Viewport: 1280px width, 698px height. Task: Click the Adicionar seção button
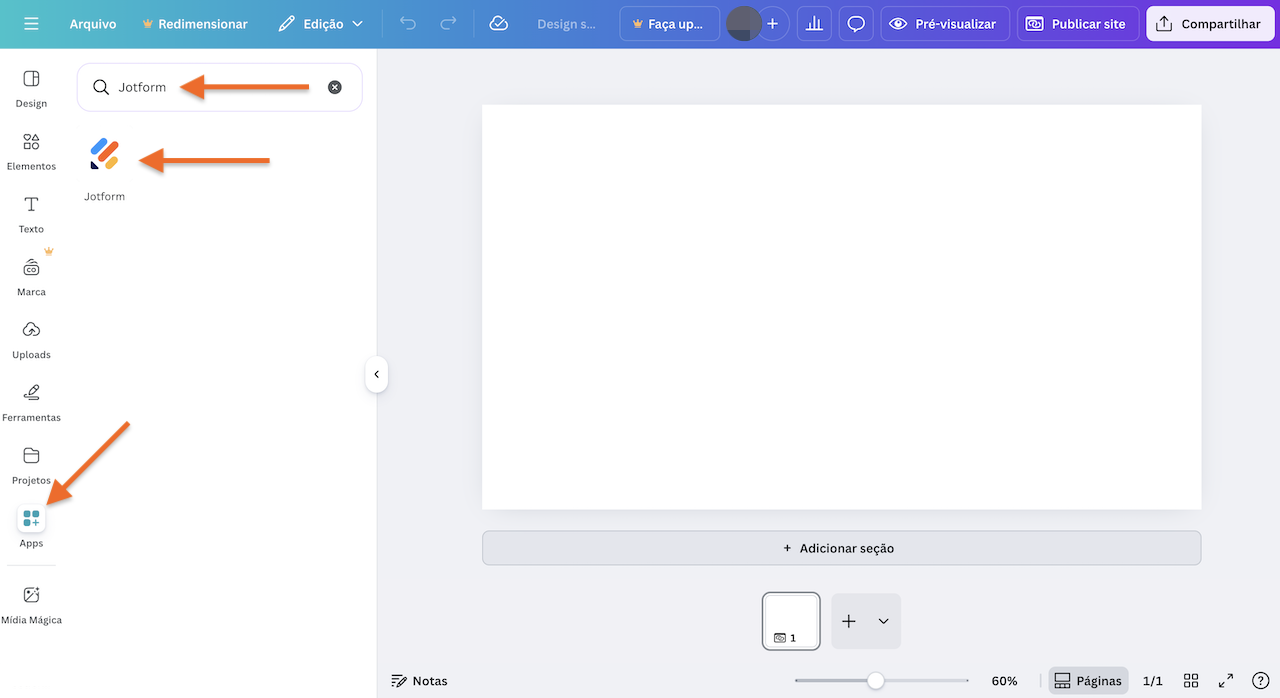coord(842,547)
